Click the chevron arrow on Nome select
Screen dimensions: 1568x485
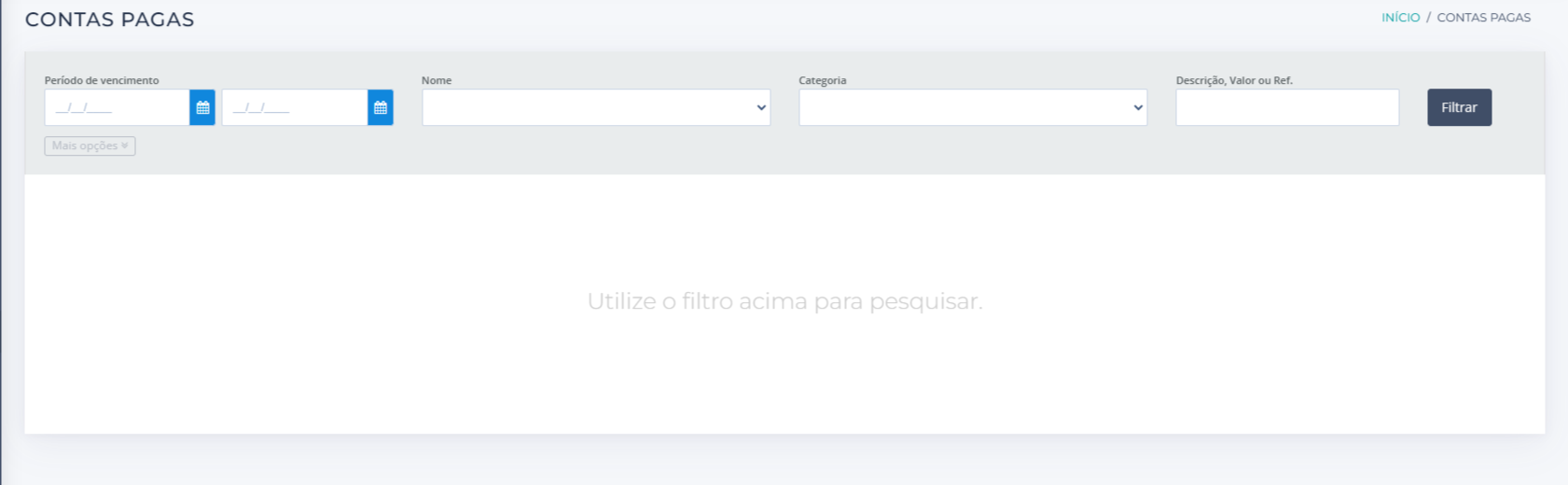pos(761,107)
